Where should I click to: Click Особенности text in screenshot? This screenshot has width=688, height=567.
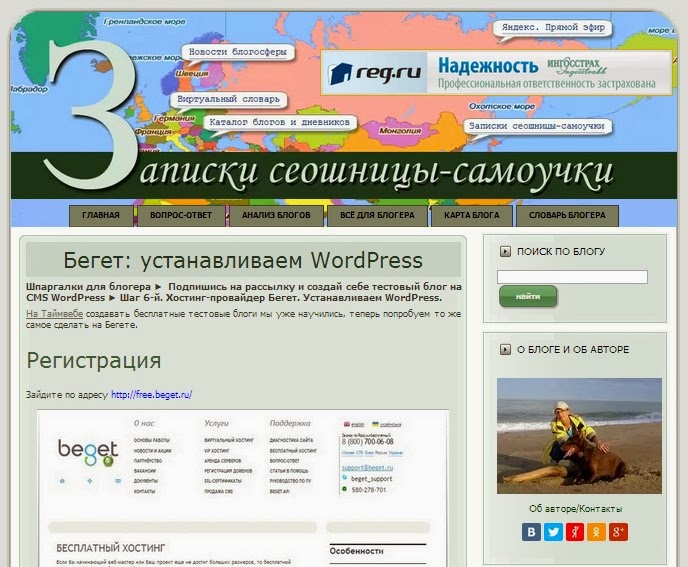pos(356,551)
